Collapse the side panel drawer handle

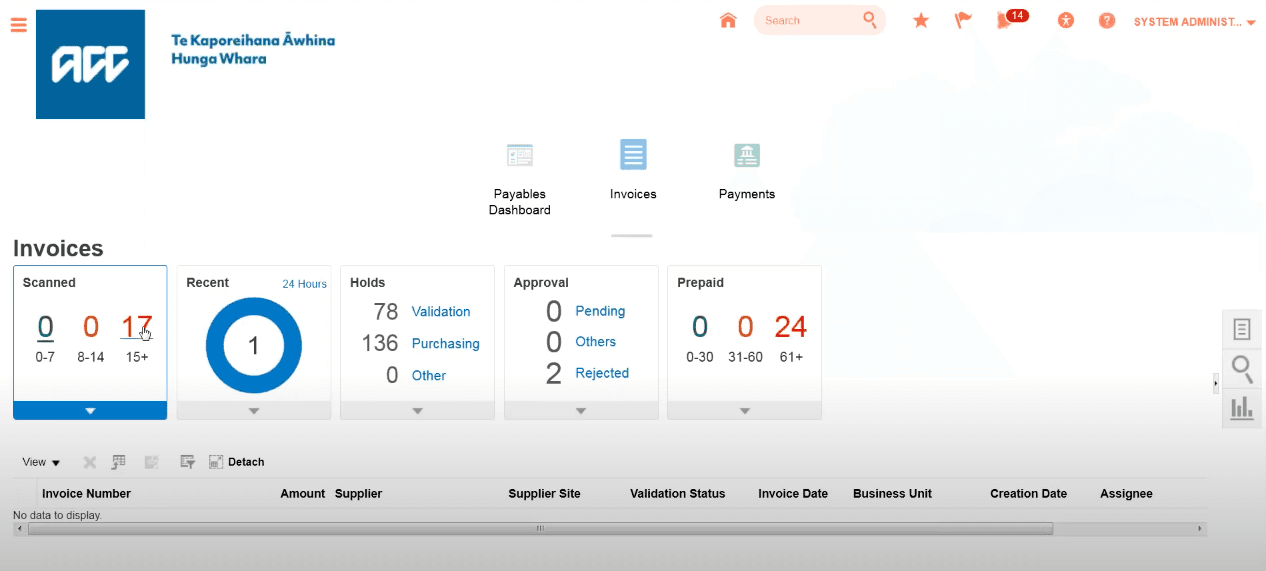point(1216,382)
